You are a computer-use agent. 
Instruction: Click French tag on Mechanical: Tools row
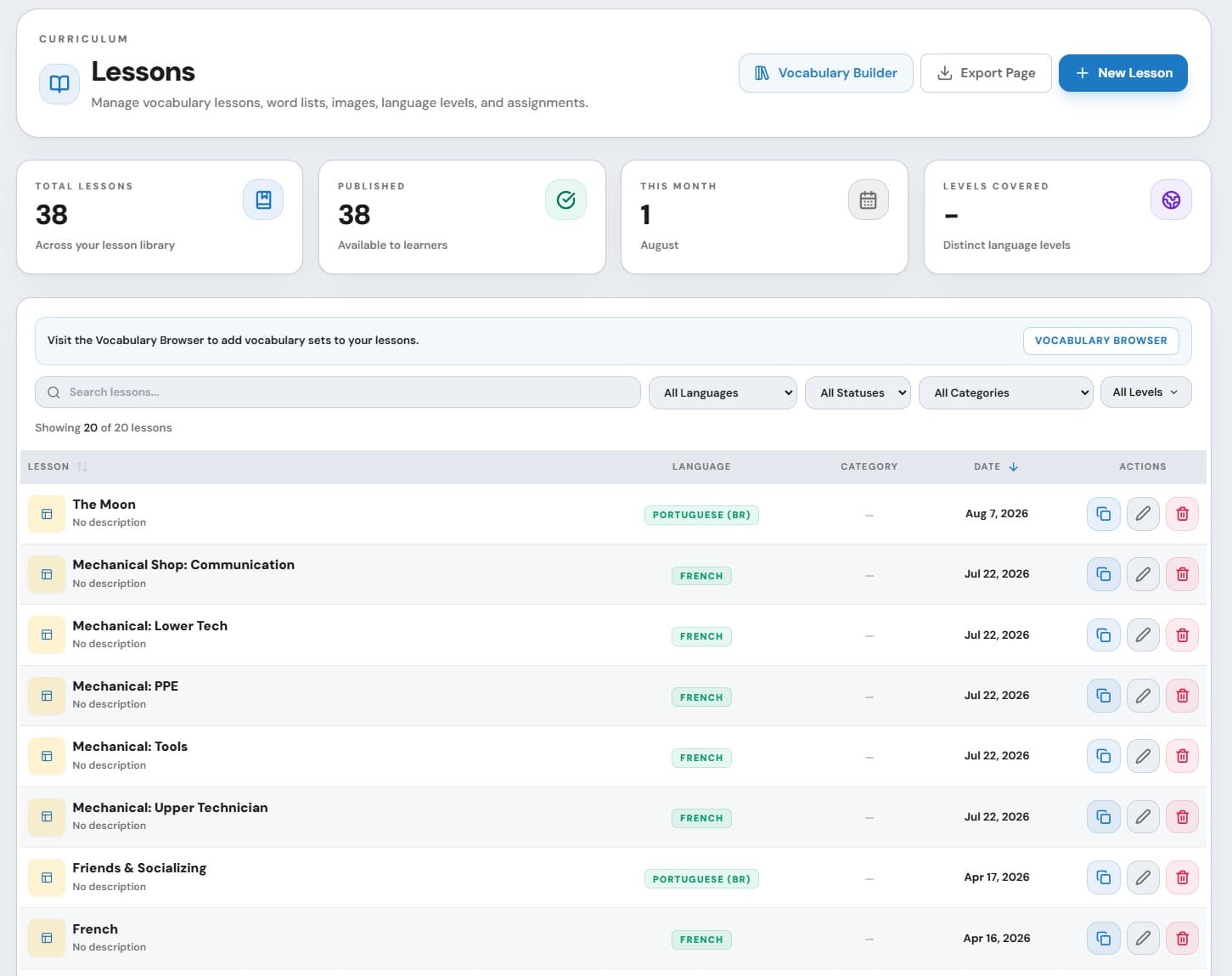[x=701, y=758]
